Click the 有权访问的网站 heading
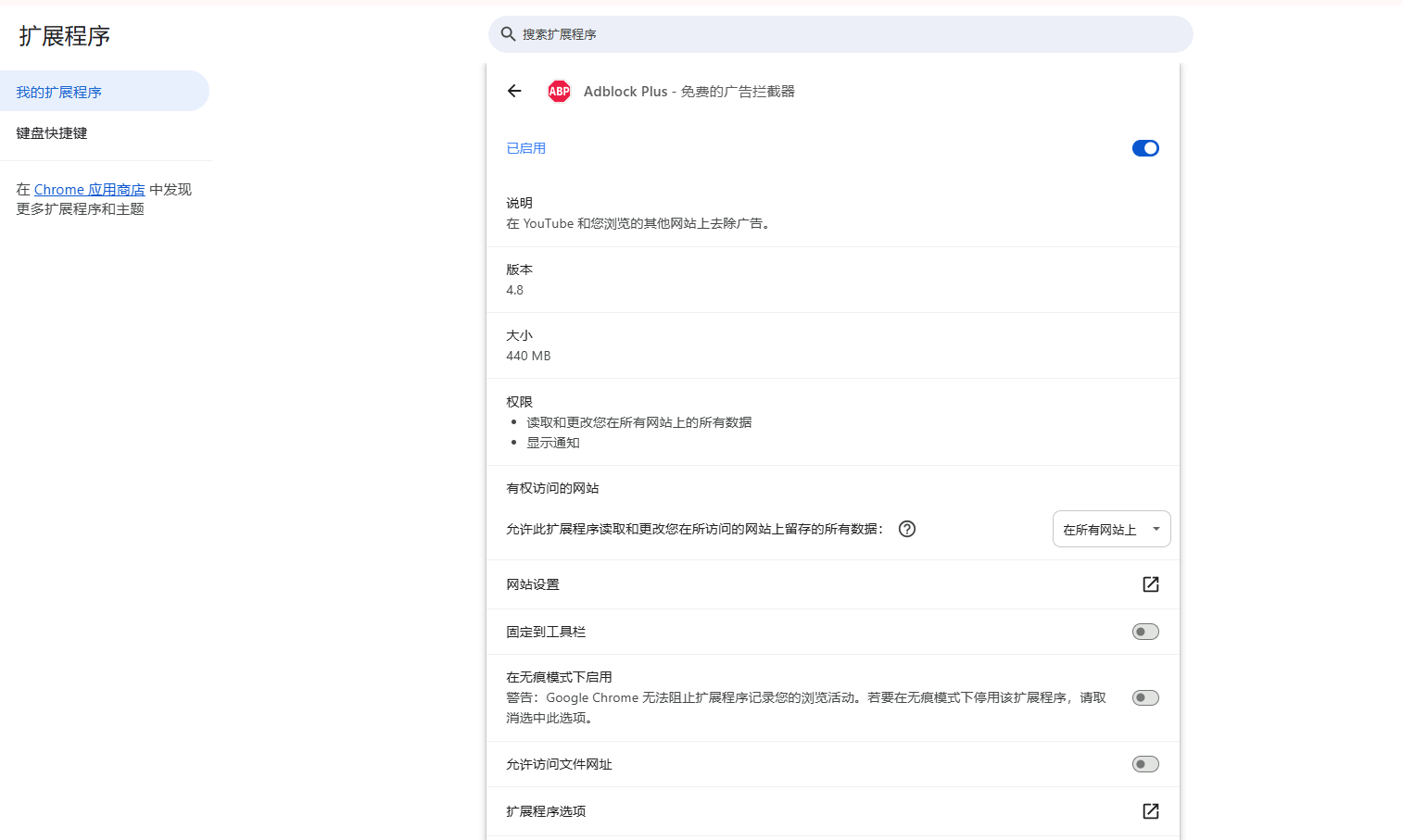 (552, 488)
